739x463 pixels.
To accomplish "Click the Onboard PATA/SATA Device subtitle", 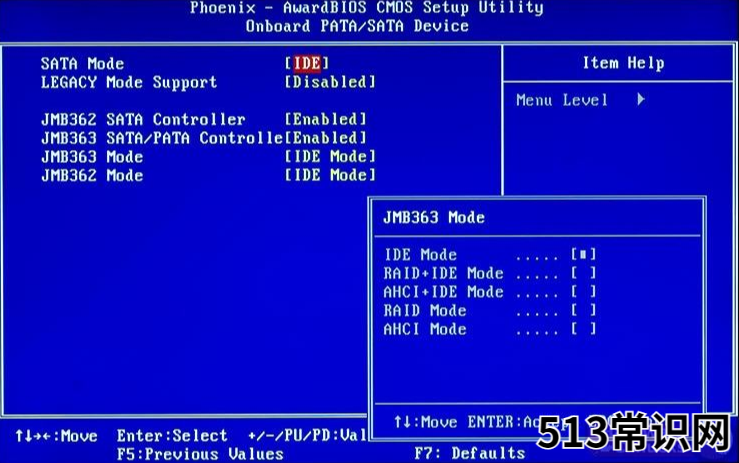I will 357,26.
